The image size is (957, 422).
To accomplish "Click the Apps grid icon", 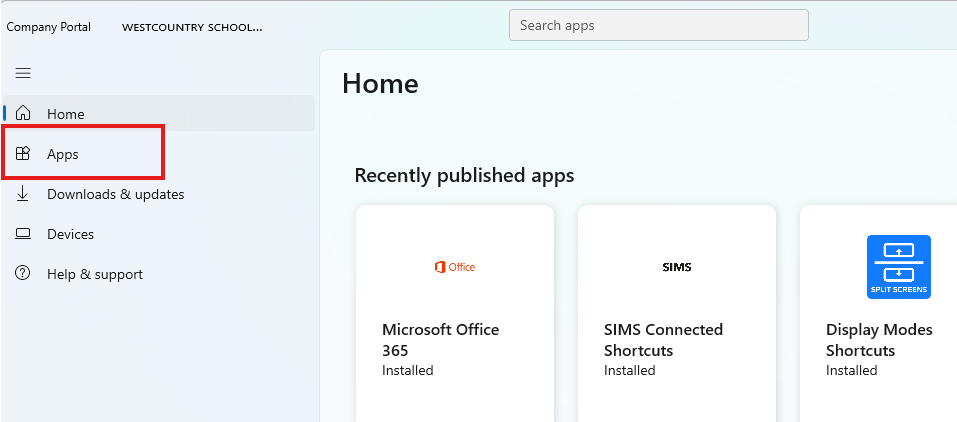I will 23,154.
